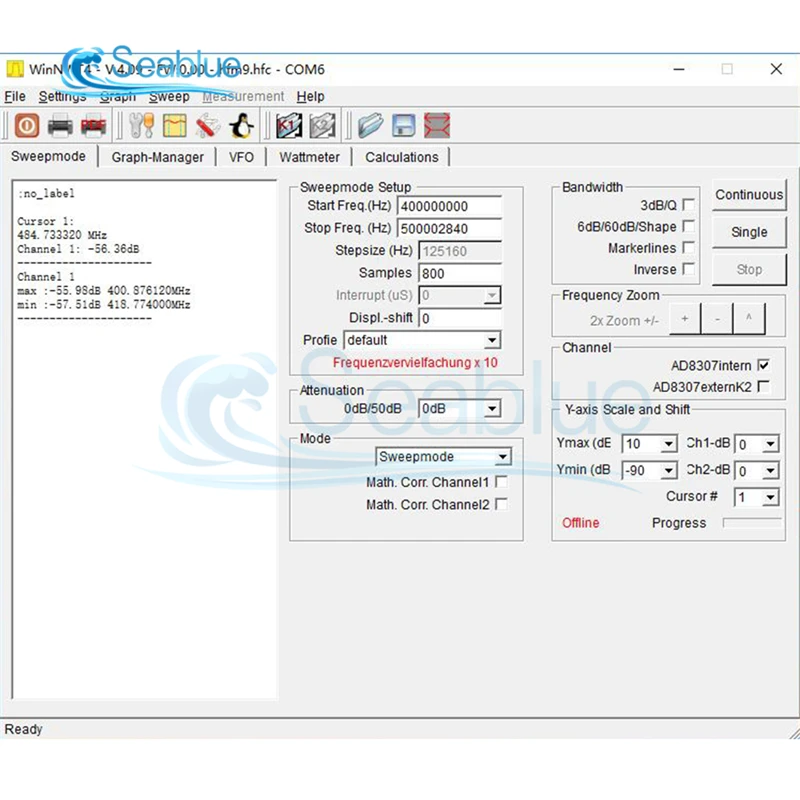
Task: Click the Start Freq. (Hz) input field
Action: pyautogui.click(x=449, y=206)
